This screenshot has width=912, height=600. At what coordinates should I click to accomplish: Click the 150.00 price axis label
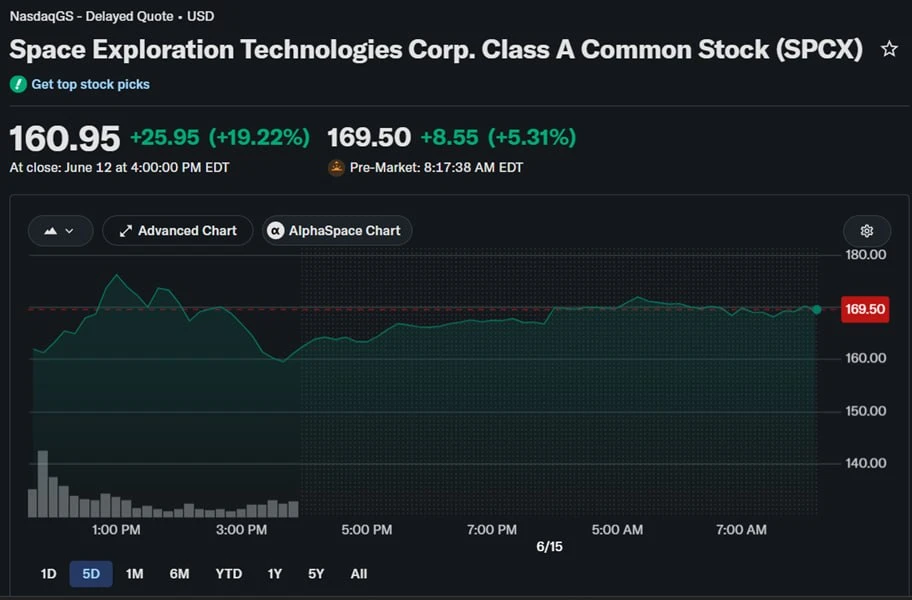coord(865,411)
